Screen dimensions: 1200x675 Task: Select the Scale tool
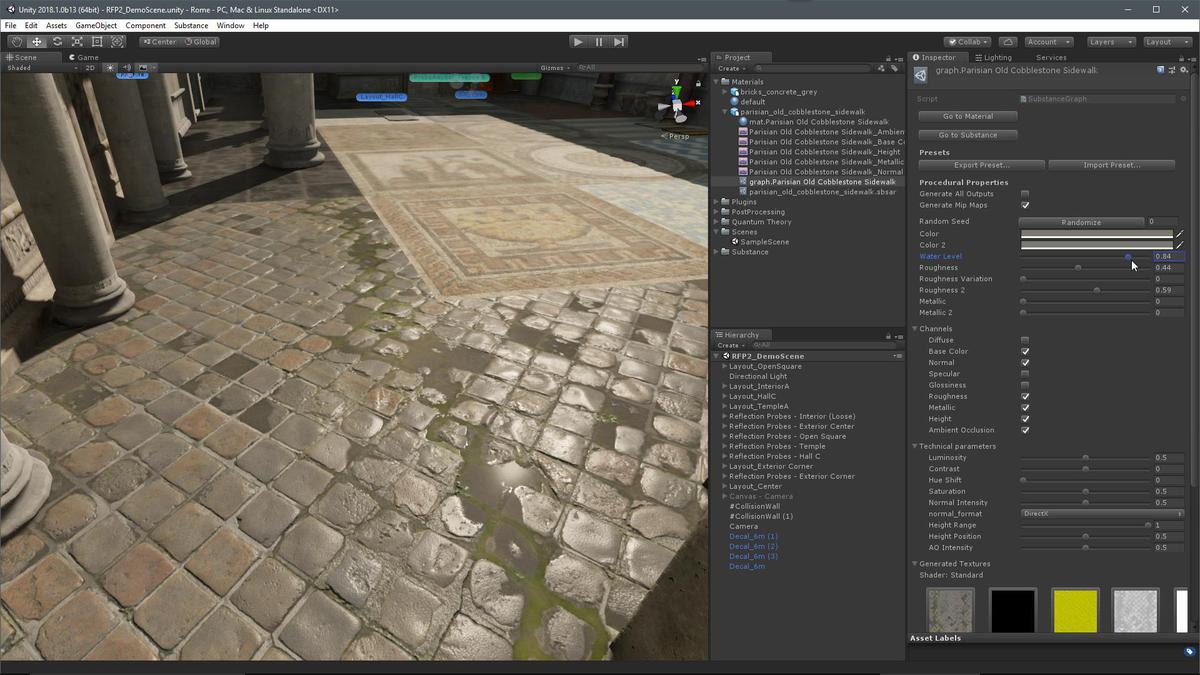(x=77, y=42)
